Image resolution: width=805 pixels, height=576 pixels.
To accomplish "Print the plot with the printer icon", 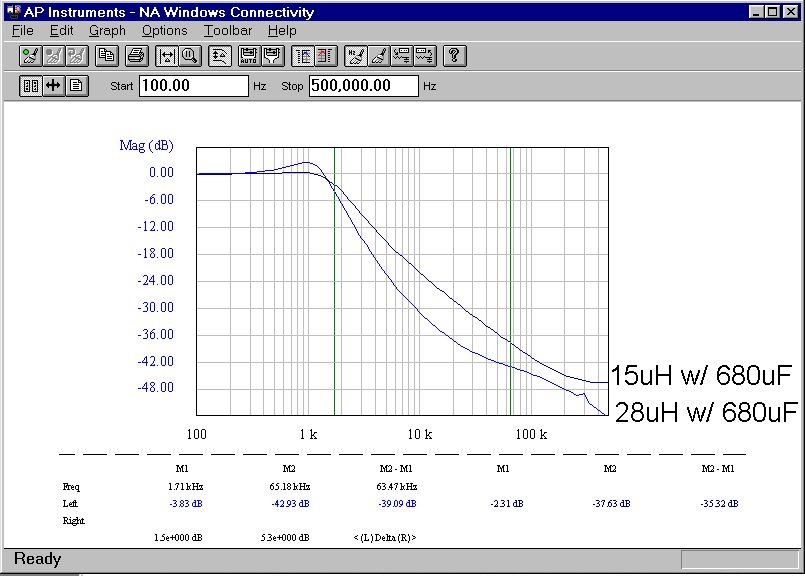I will (x=137, y=56).
